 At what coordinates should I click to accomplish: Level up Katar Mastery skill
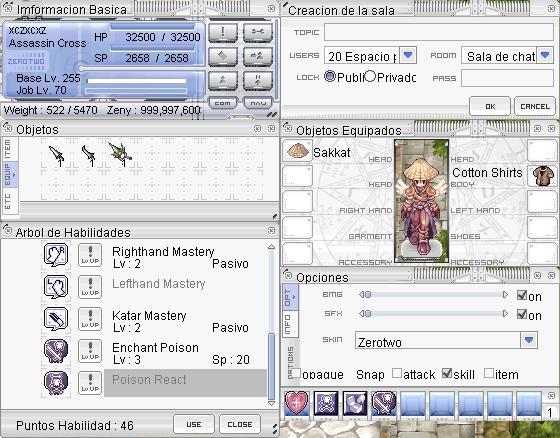90,319
